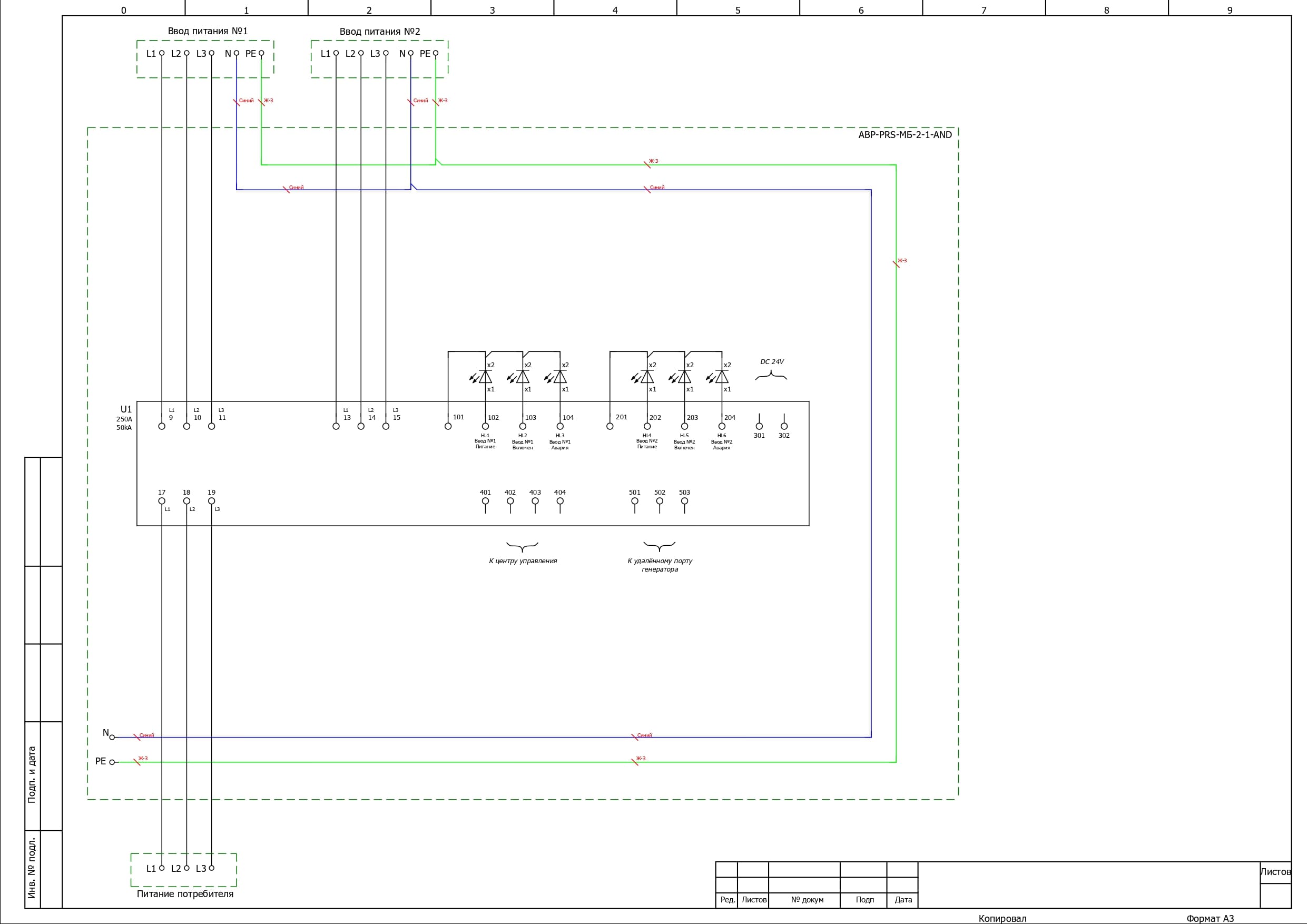
Task: Select the HL4 LED diode symbol
Action: [x=647, y=377]
